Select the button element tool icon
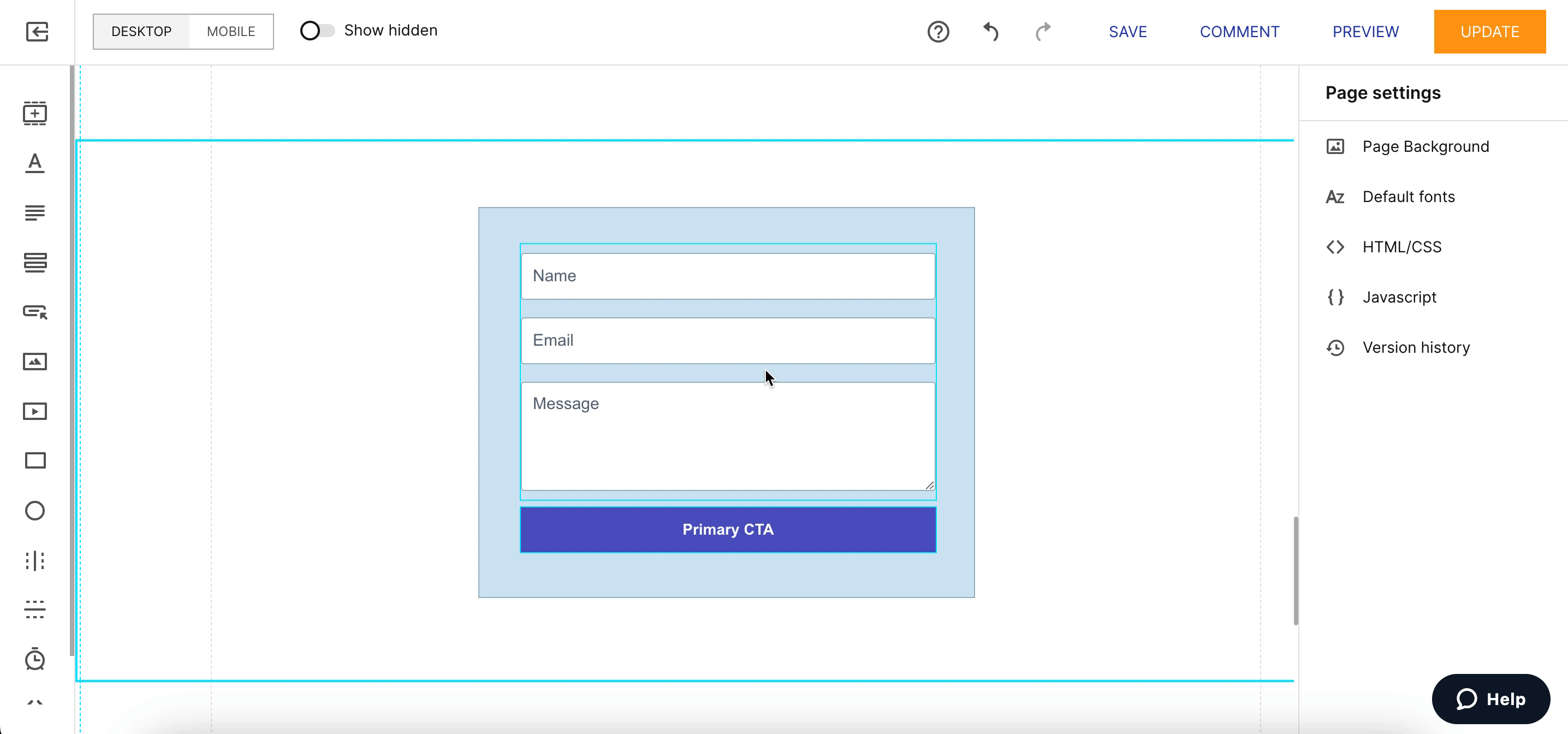 (35, 312)
